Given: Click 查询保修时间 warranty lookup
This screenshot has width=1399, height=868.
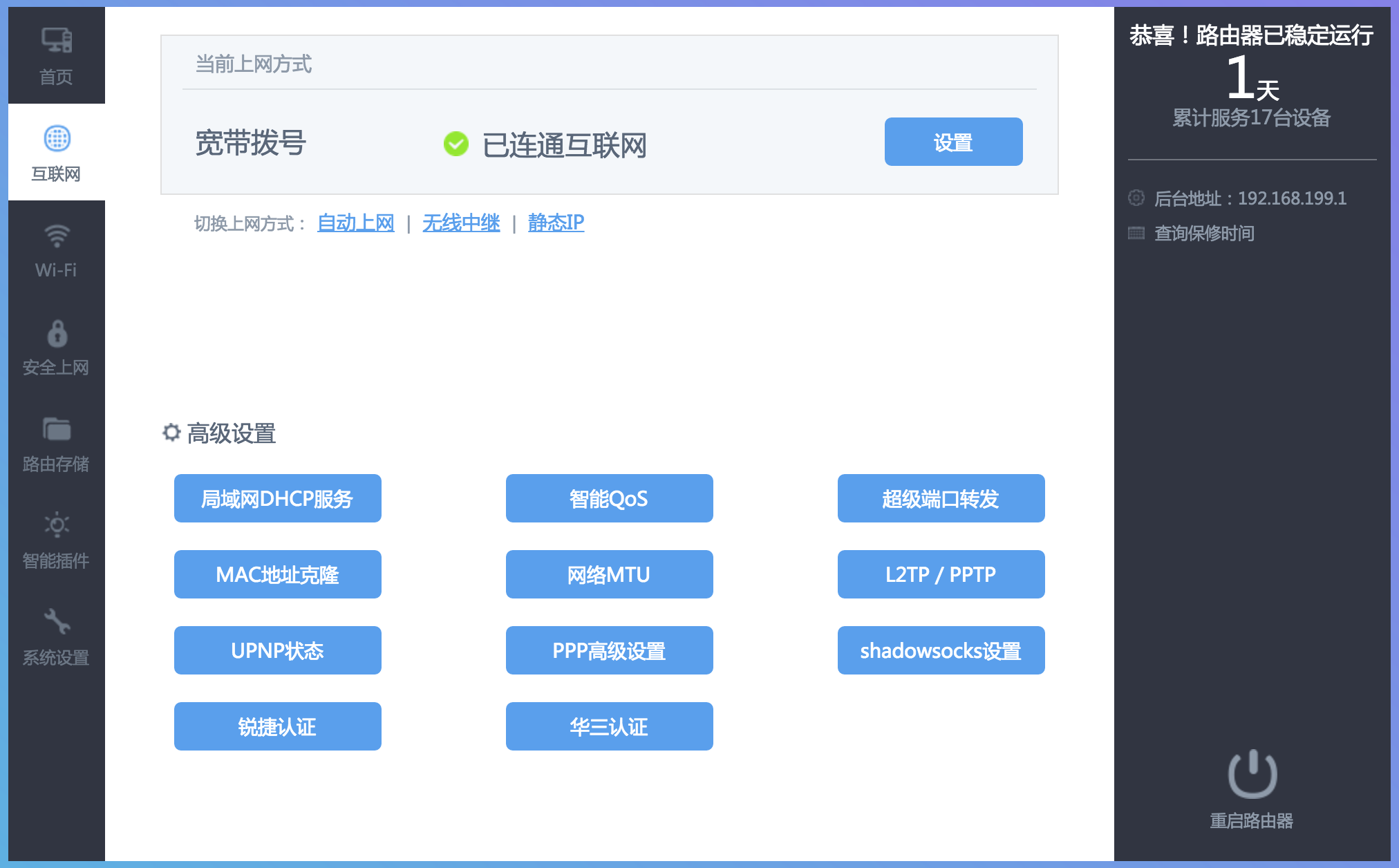Looking at the screenshot, I should 1203,234.
